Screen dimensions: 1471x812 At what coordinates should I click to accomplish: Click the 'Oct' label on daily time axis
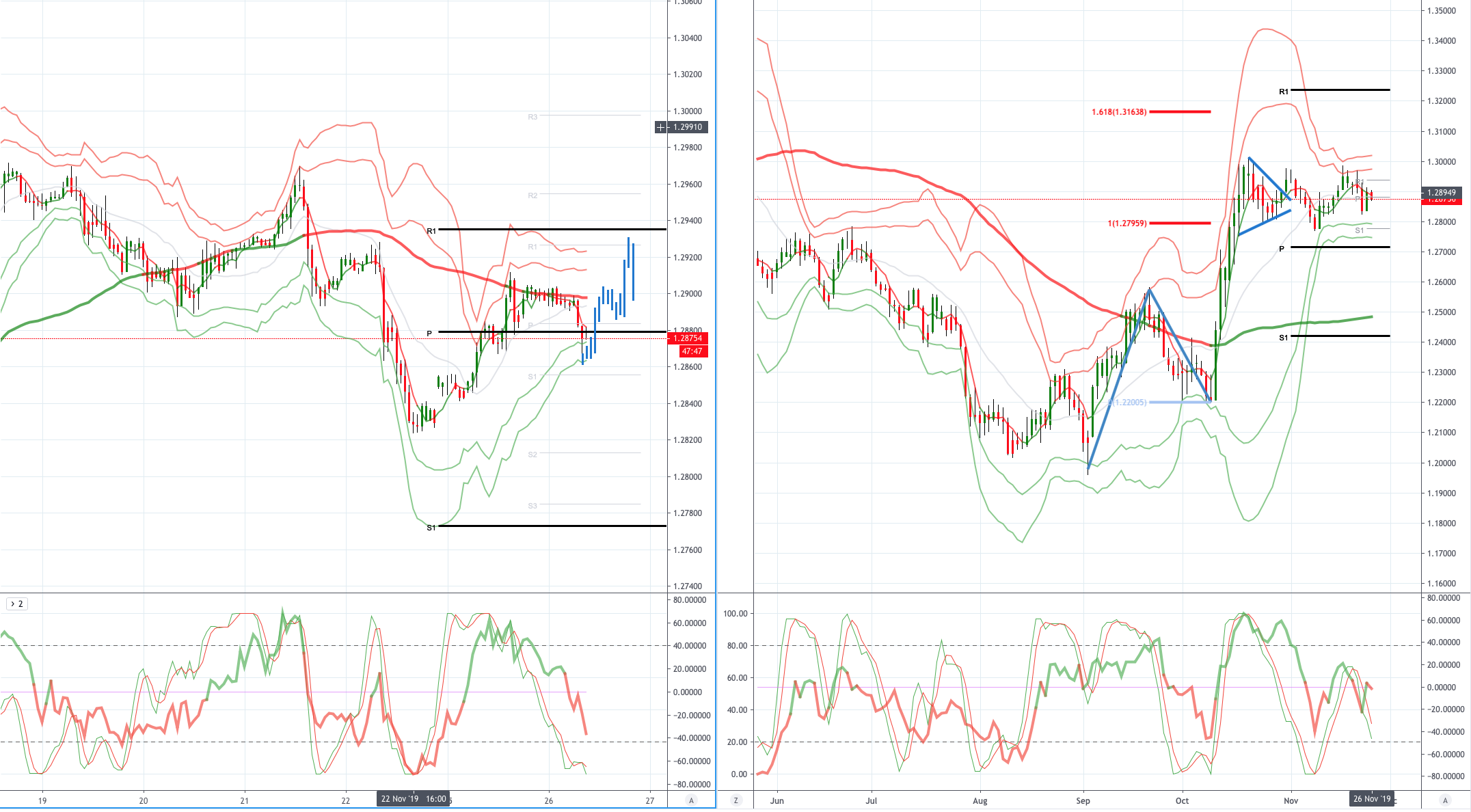coord(1182,800)
